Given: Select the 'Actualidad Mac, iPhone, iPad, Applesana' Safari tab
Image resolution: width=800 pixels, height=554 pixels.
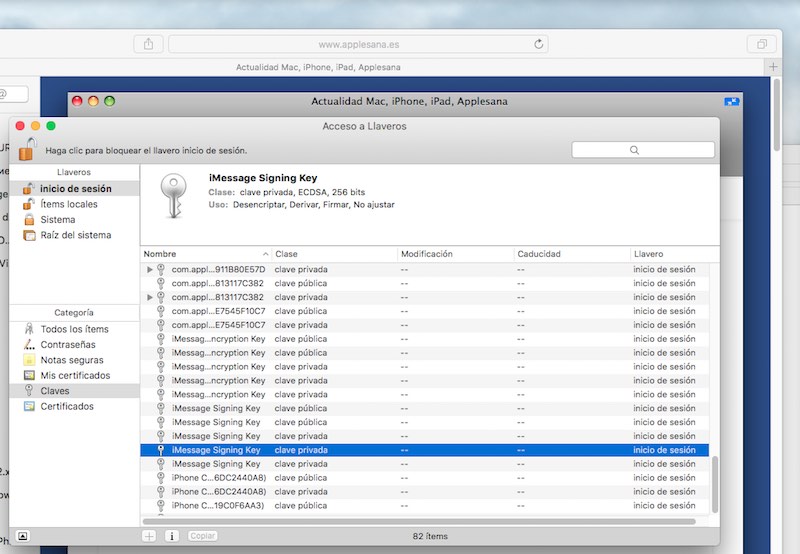Looking at the screenshot, I should 318,67.
